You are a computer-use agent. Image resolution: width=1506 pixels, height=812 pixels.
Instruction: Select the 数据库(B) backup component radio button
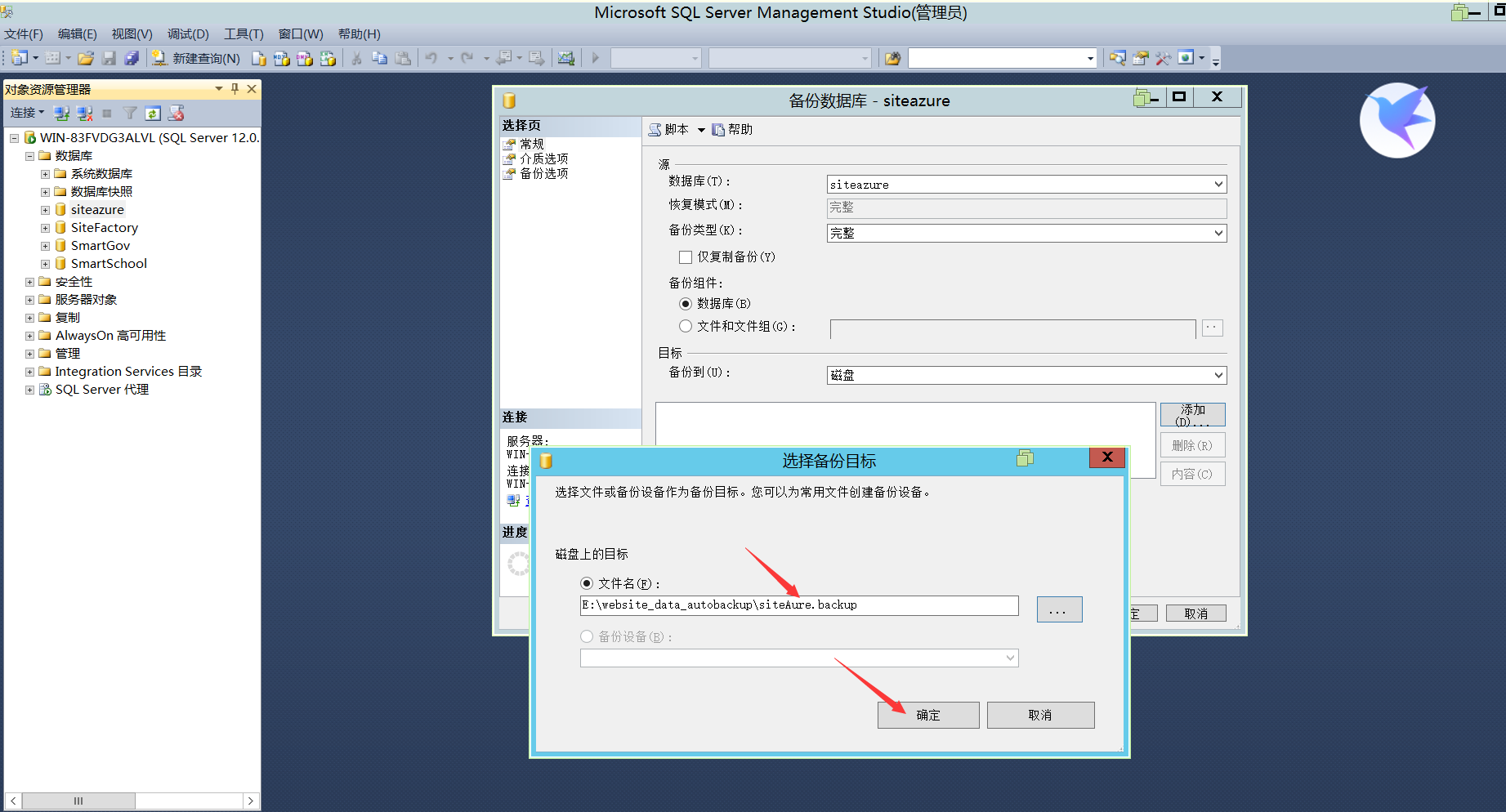point(686,303)
